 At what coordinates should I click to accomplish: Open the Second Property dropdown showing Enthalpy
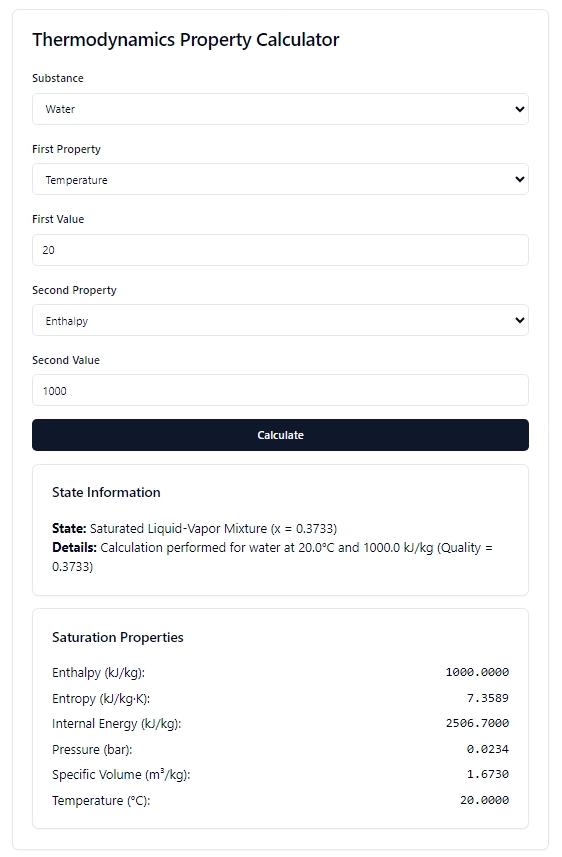coord(280,320)
